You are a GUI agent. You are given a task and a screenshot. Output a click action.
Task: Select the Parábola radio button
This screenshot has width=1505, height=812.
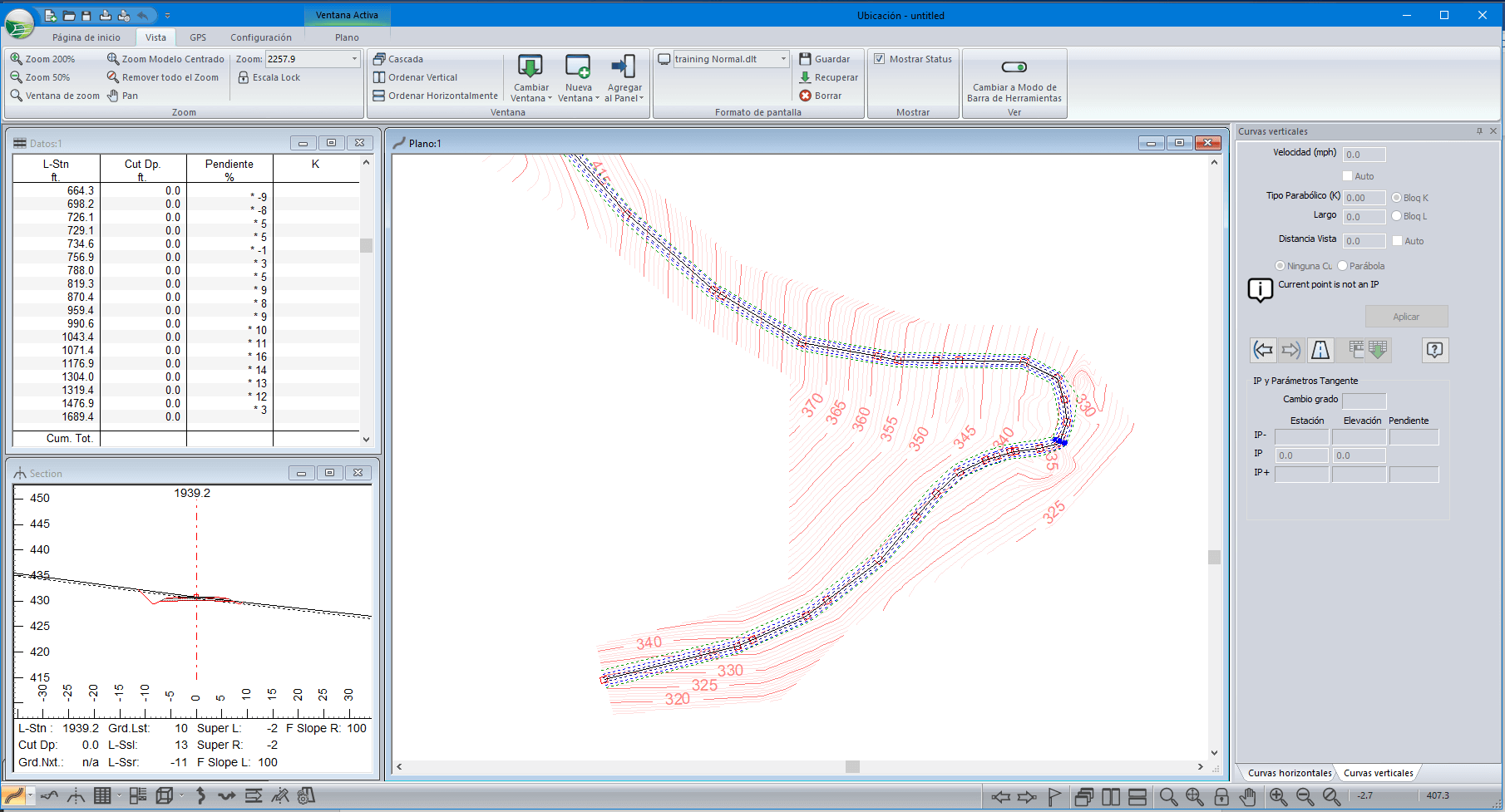1342,266
